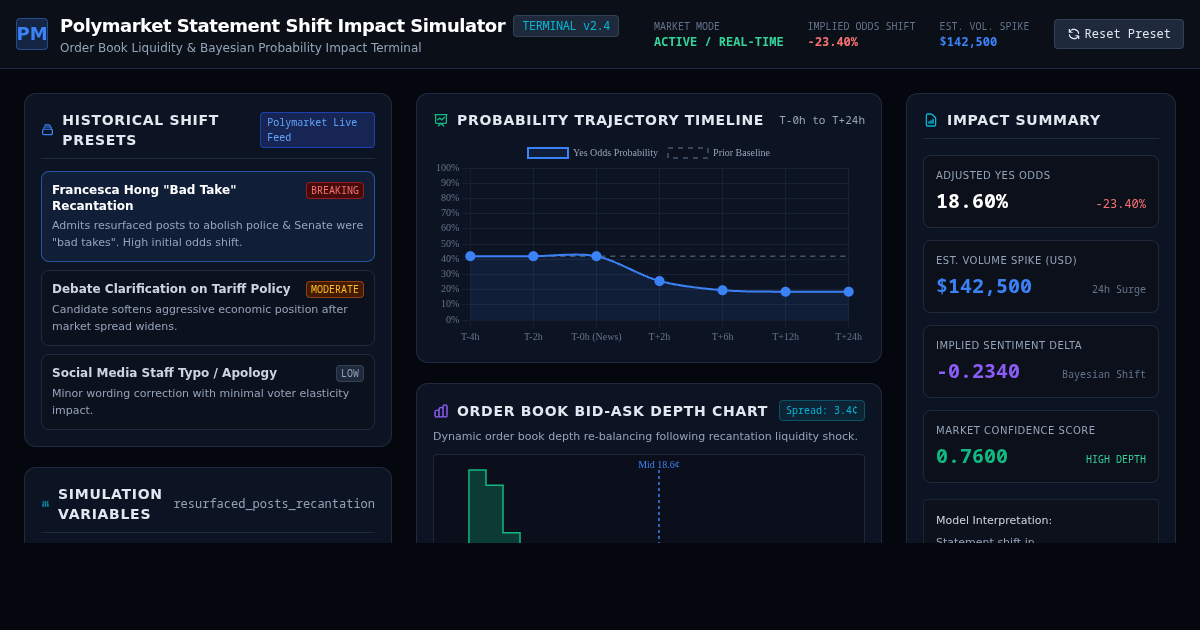Click the ACTIVE / REAL-TIME market mode status
This screenshot has width=1200, height=630.
tap(719, 42)
